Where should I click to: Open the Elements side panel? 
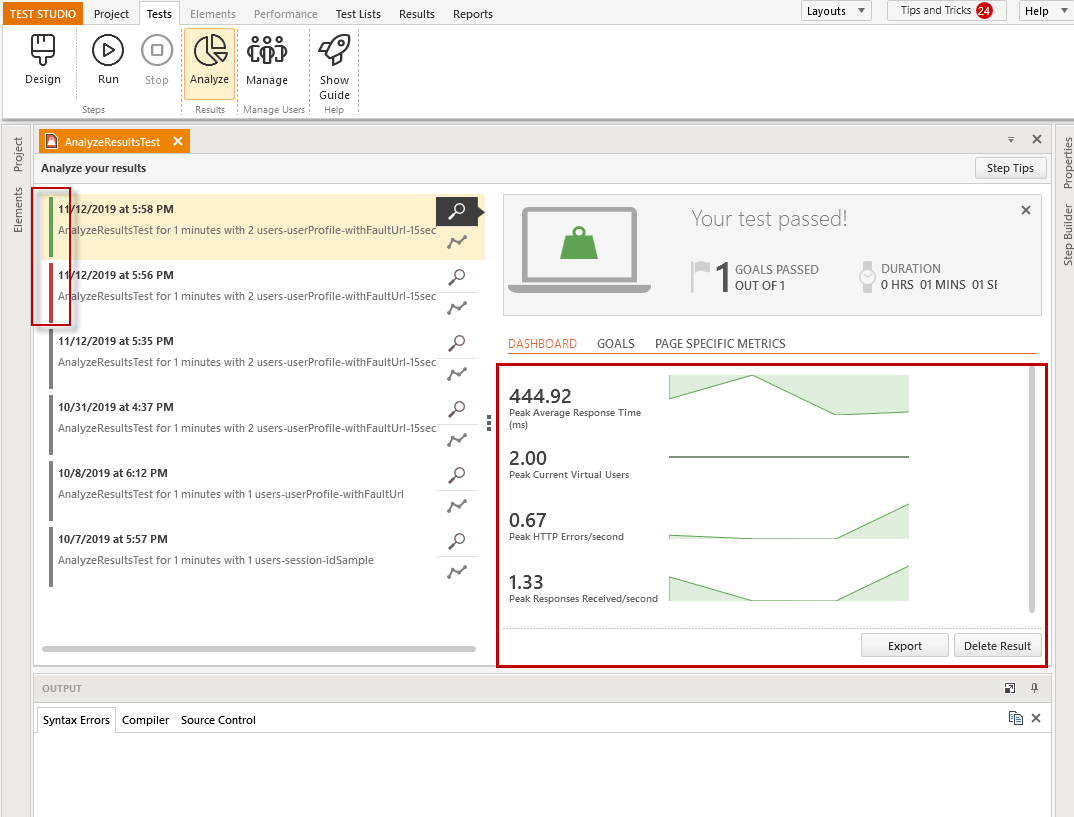(18, 210)
